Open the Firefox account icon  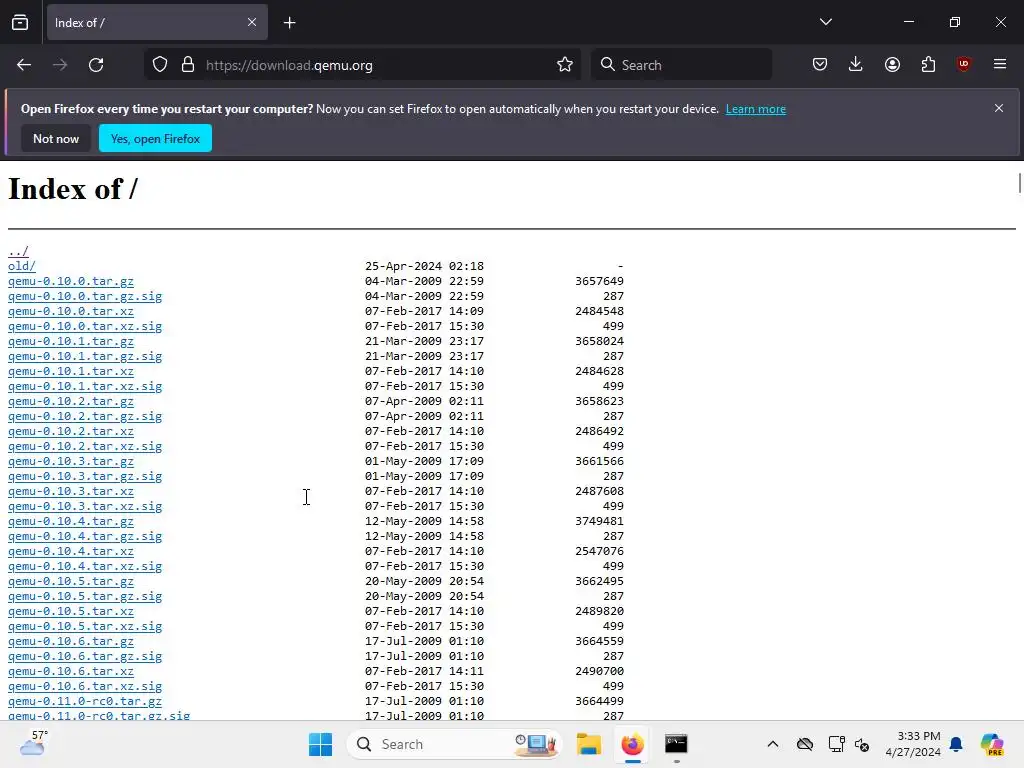pos(892,64)
